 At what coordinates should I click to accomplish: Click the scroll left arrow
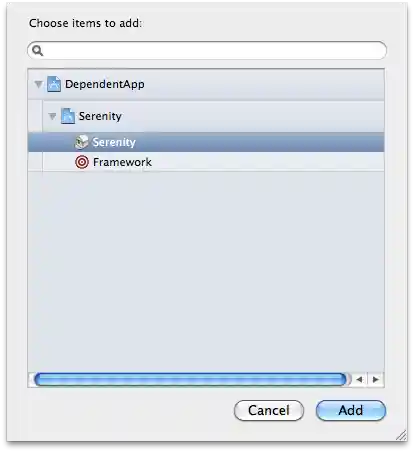(x=359, y=379)
